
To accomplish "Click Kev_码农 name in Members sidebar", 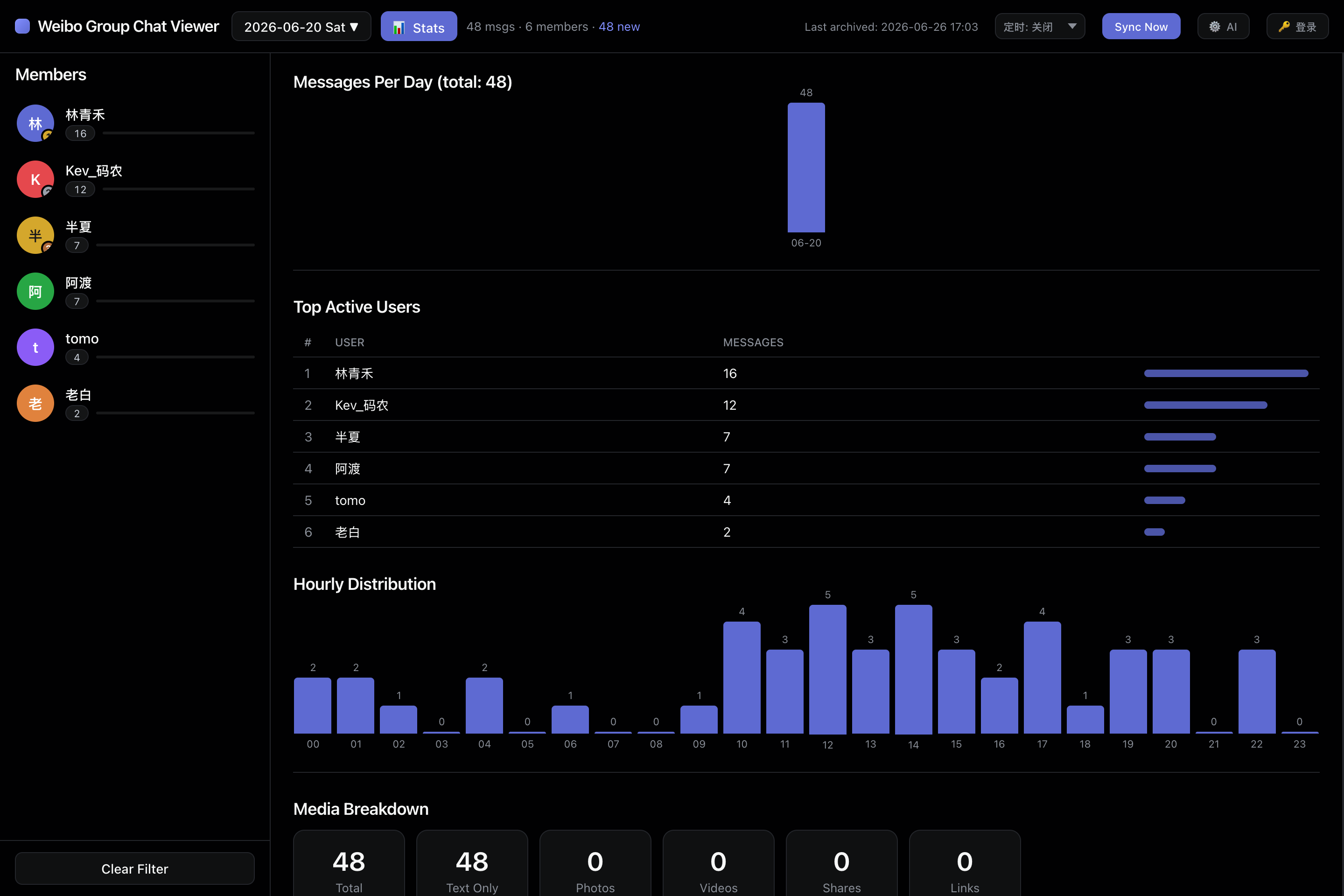I will [94, 171].
